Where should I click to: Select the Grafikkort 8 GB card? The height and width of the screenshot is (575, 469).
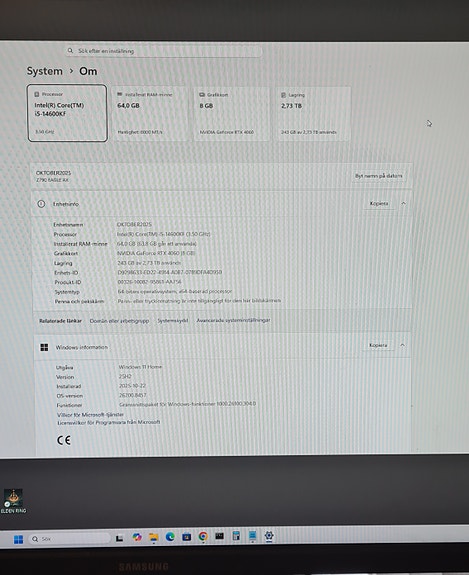[x=232, y=114]
